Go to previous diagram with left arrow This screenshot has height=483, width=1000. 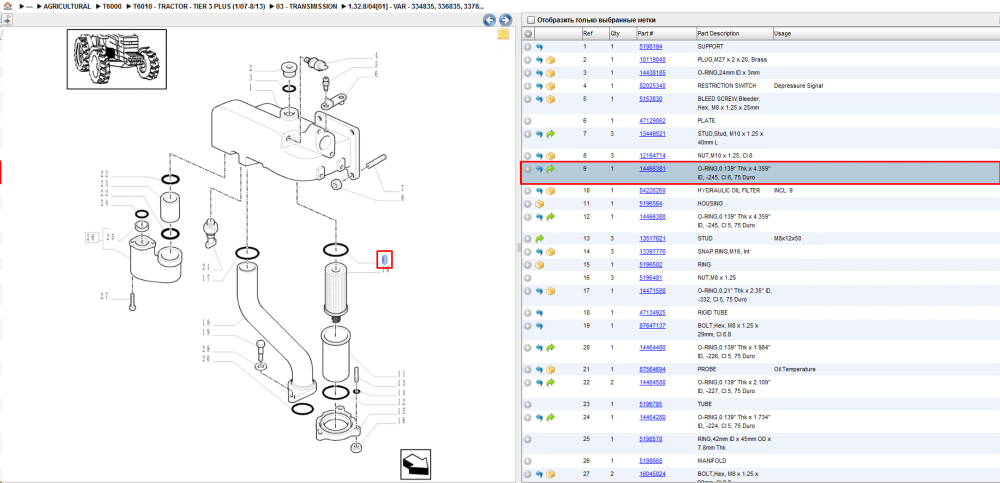tap(489, 20)
